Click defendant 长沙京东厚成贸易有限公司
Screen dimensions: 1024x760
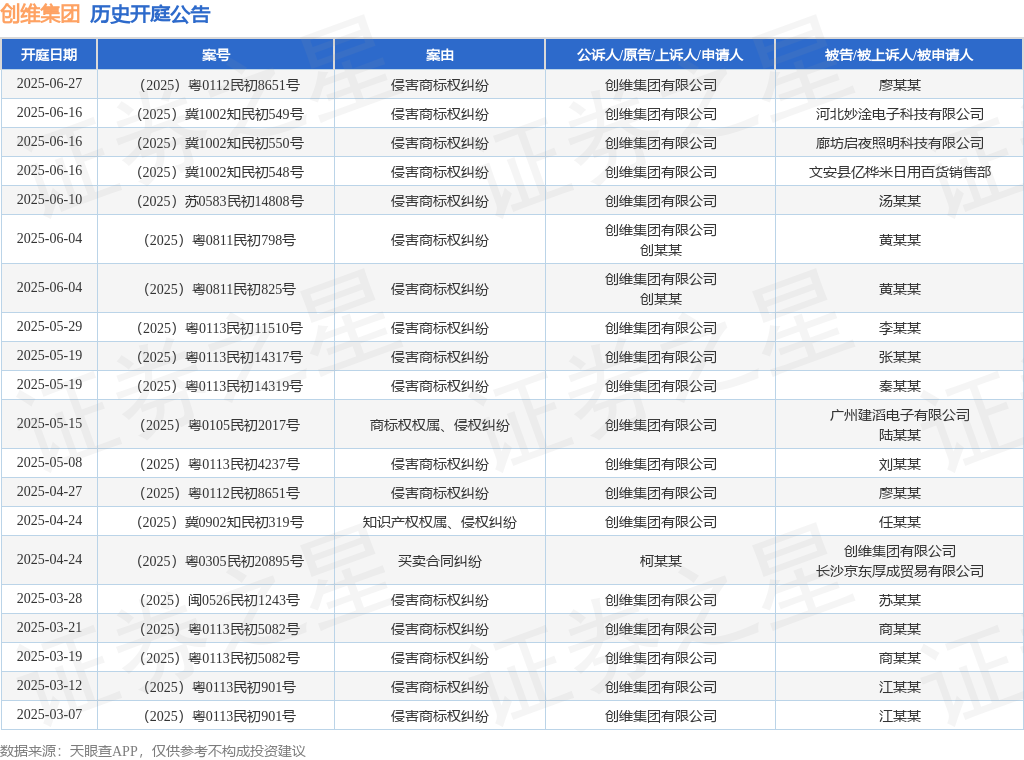[899, 571]
